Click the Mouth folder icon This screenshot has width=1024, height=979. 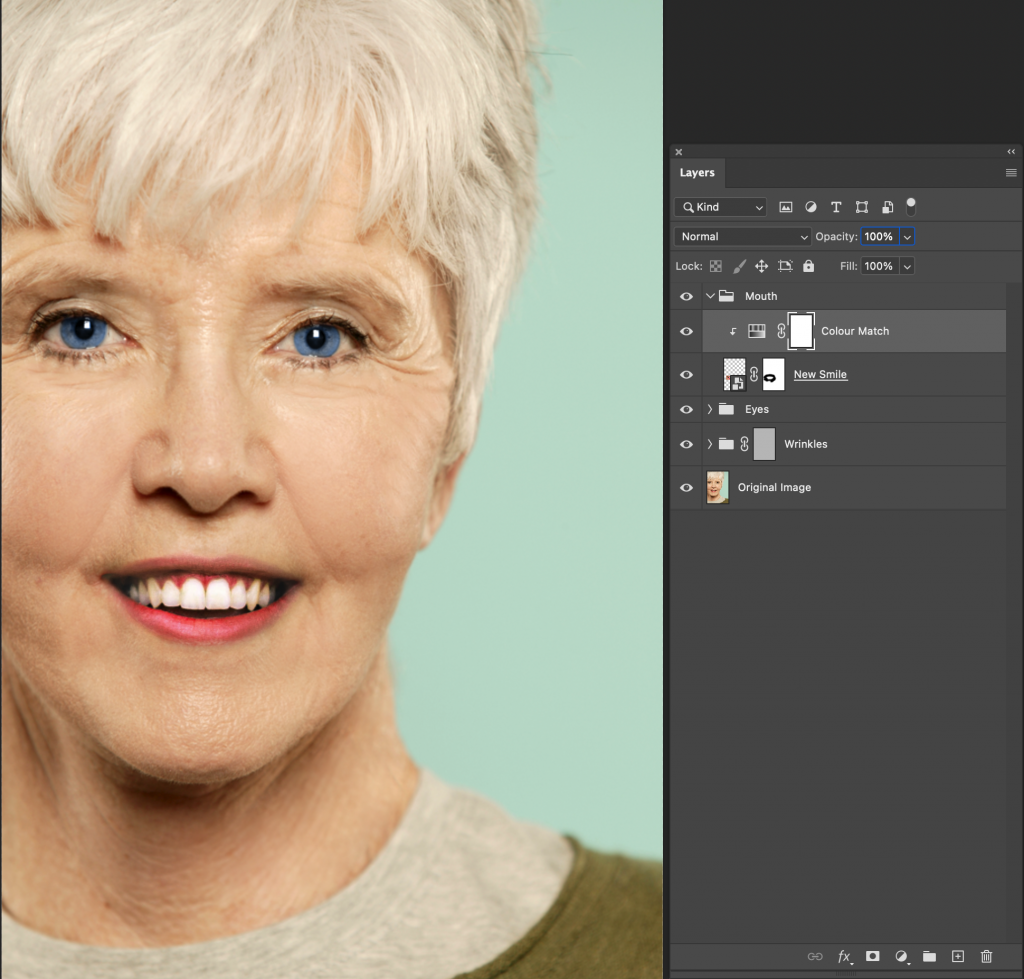point(727,296)
